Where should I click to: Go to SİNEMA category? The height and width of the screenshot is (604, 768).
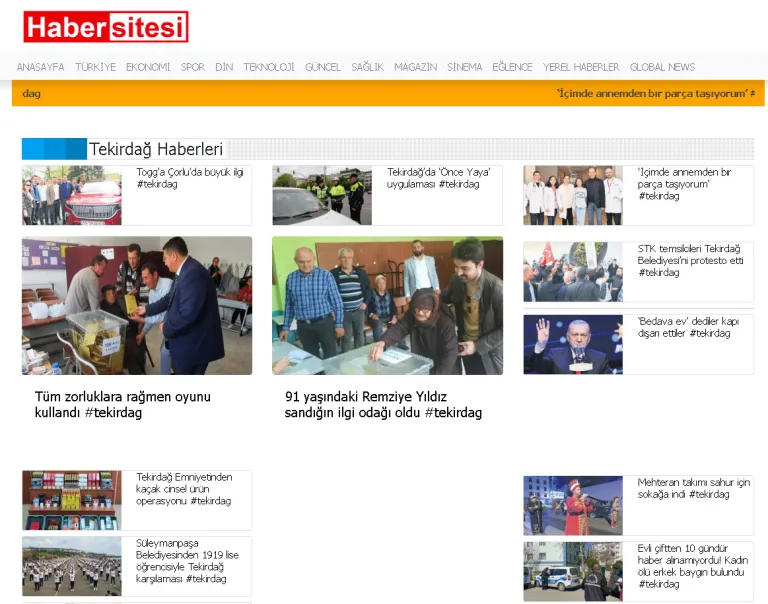pyautogui.click(x=464, y=67)
